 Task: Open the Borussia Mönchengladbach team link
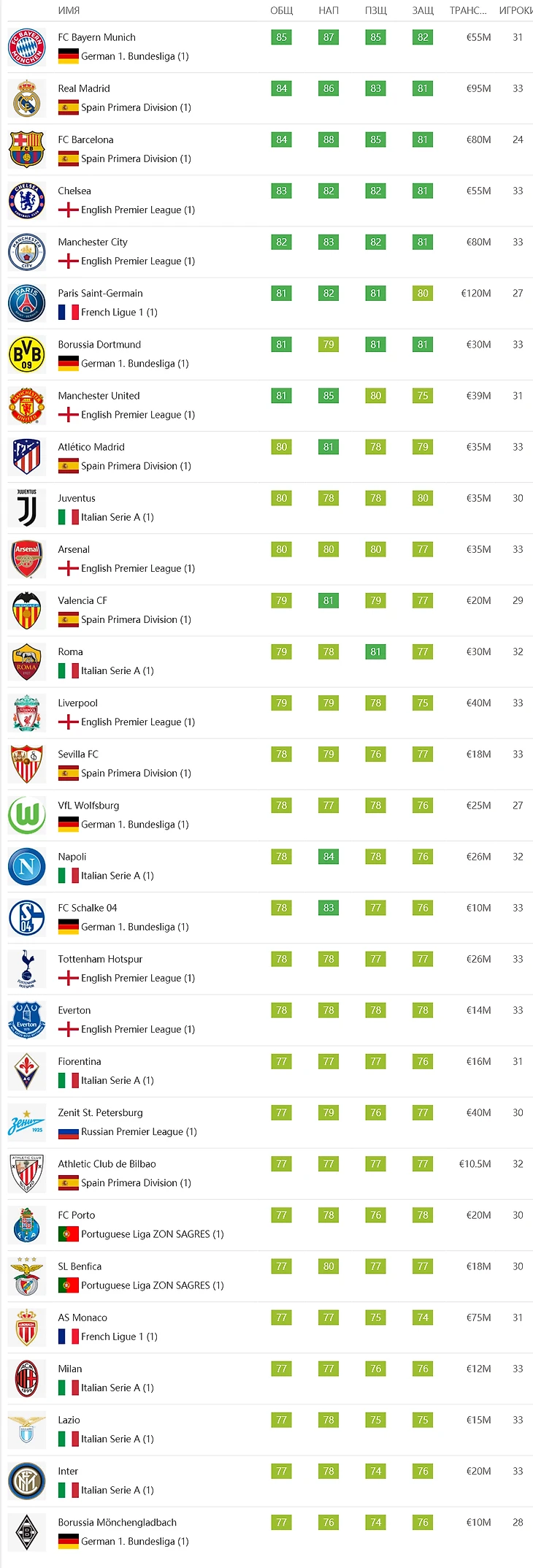[118, 1522]
